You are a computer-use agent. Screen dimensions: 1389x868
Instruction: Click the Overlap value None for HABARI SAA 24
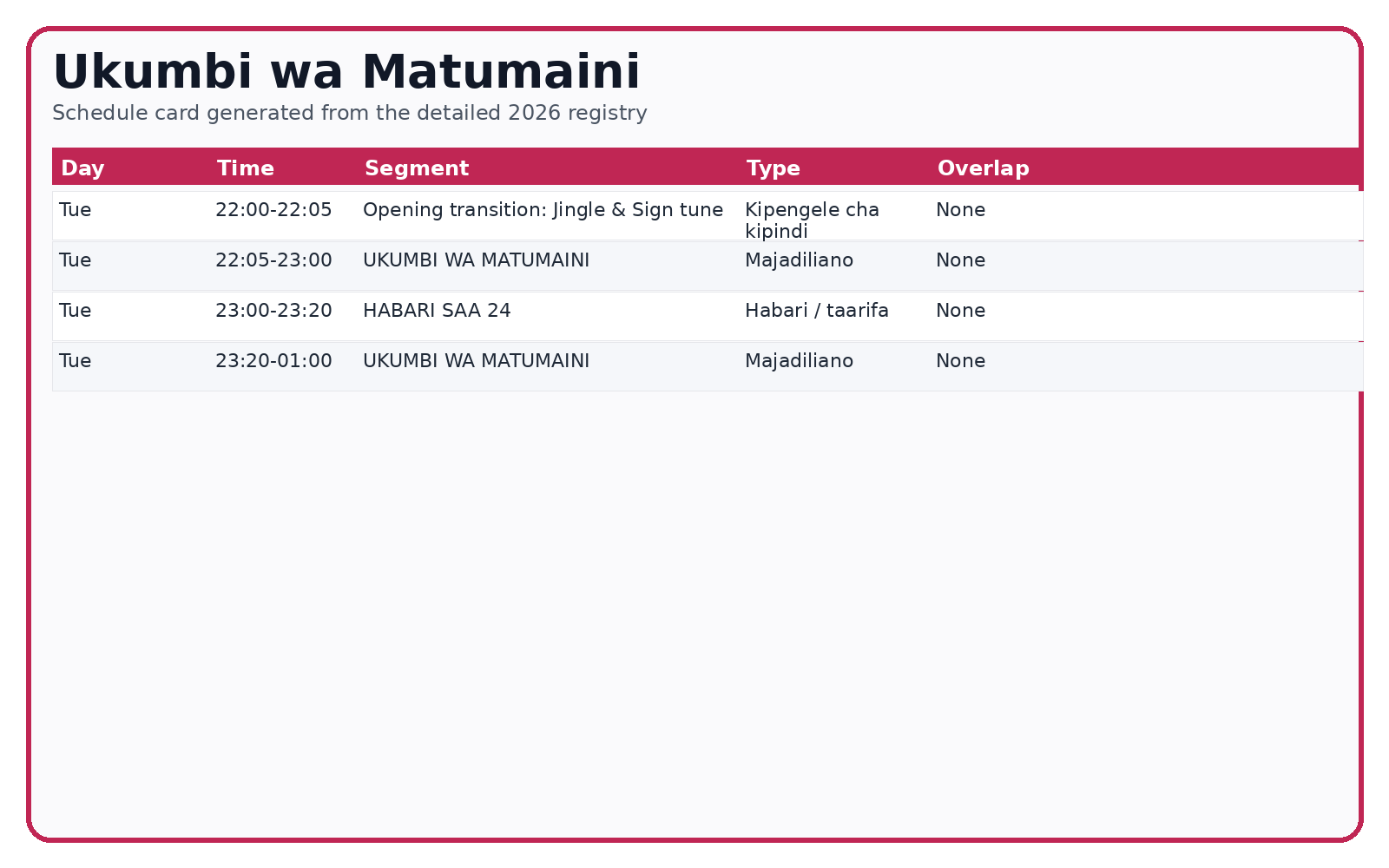point(960,311)
